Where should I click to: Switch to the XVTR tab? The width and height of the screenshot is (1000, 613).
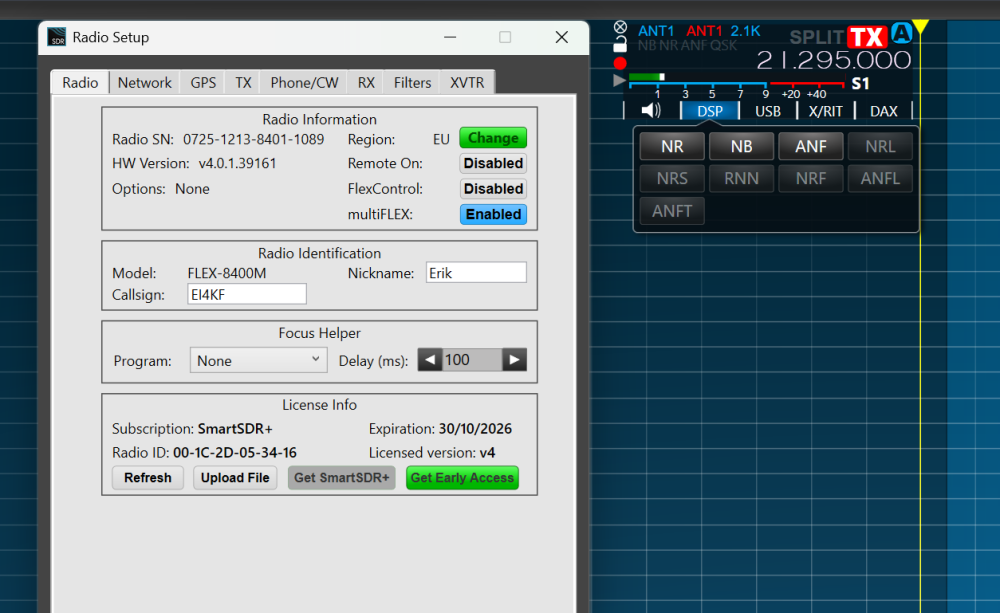click(x=467, y=82)
